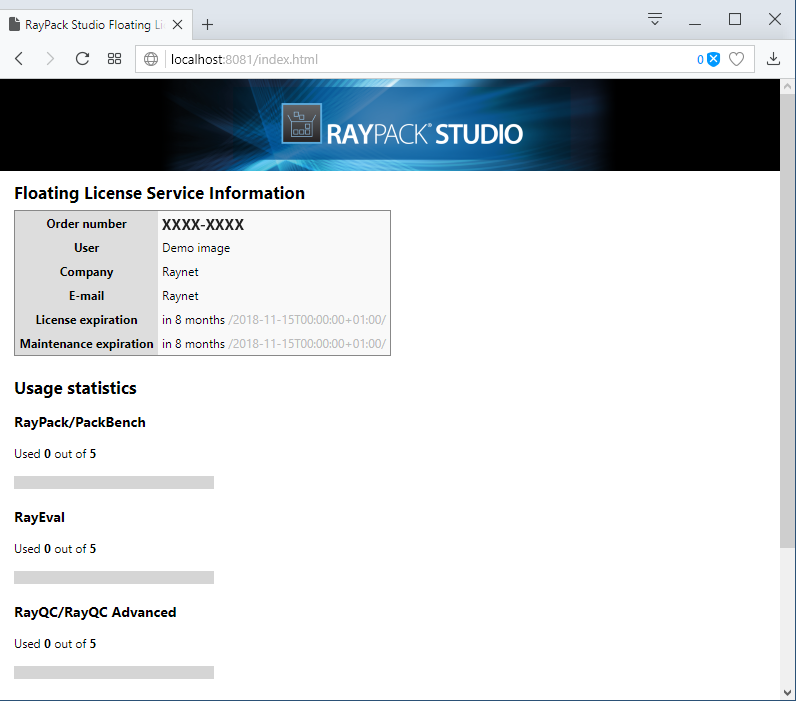Click Used 0 out of 5 under RayQC

click(55, 644)
